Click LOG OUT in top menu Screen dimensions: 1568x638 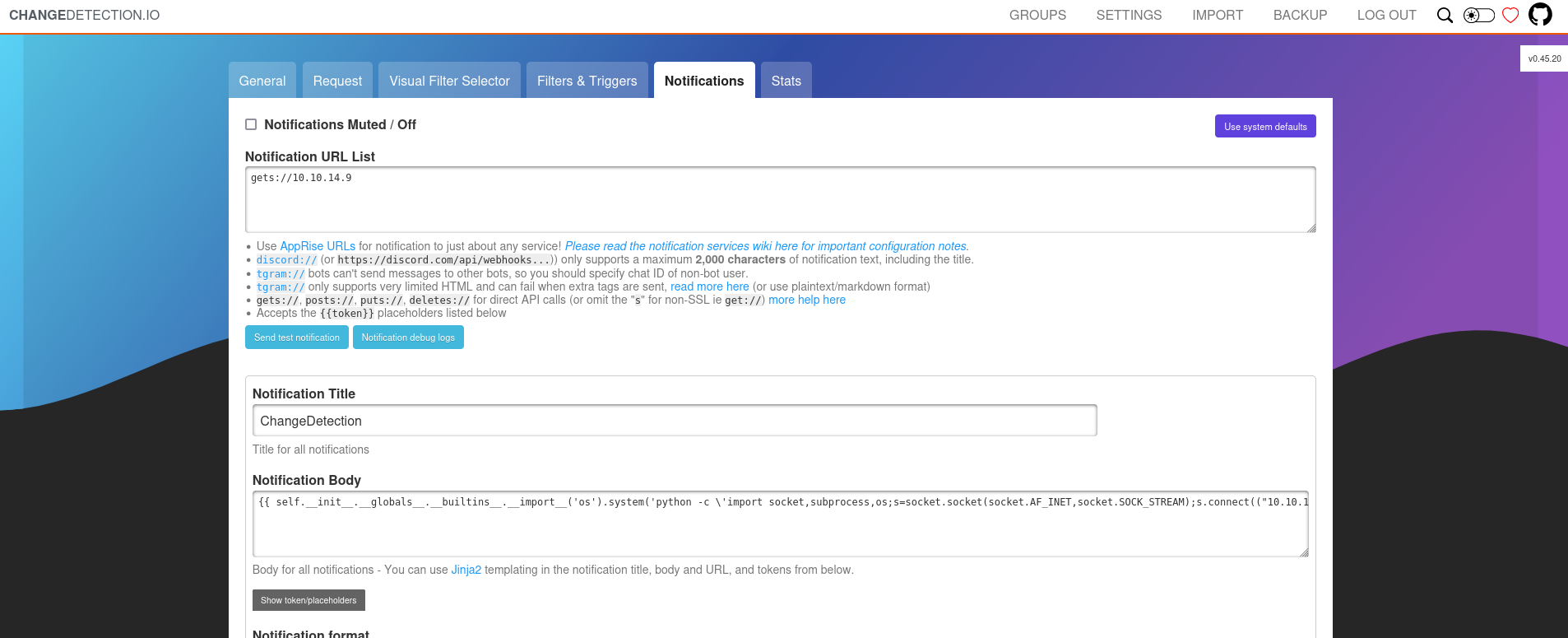coord(1386,15)
